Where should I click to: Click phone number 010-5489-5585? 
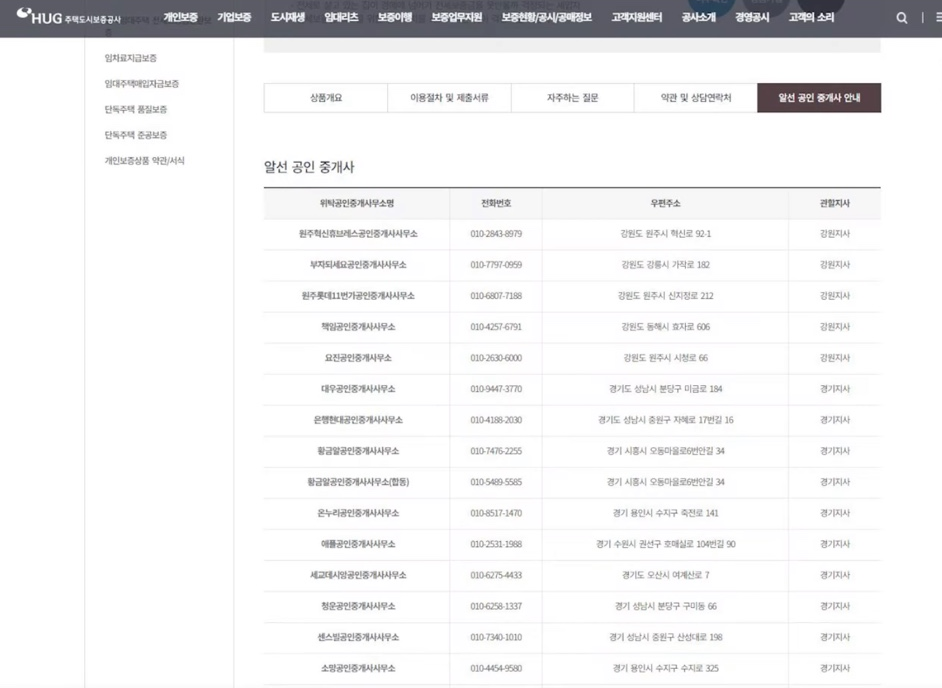496,483
